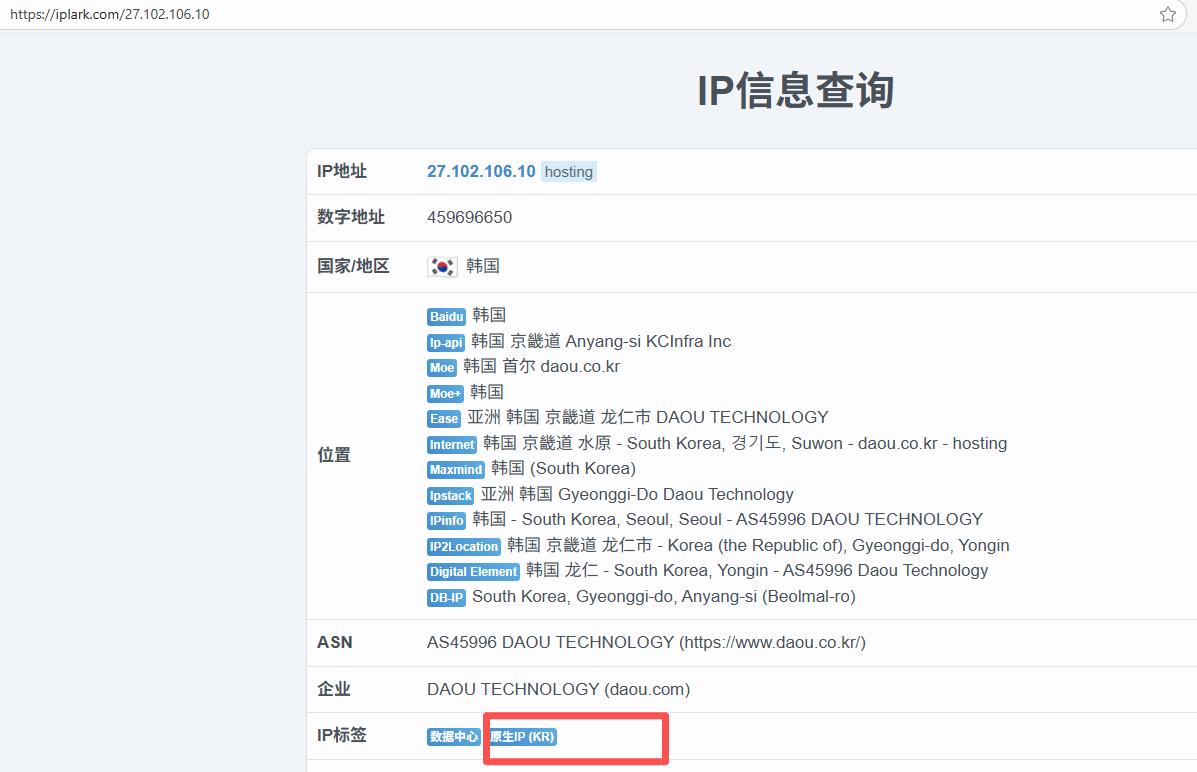Click the Moe+ source badge
This screenshot has height=772, width=1197.
tap(445, 393)
